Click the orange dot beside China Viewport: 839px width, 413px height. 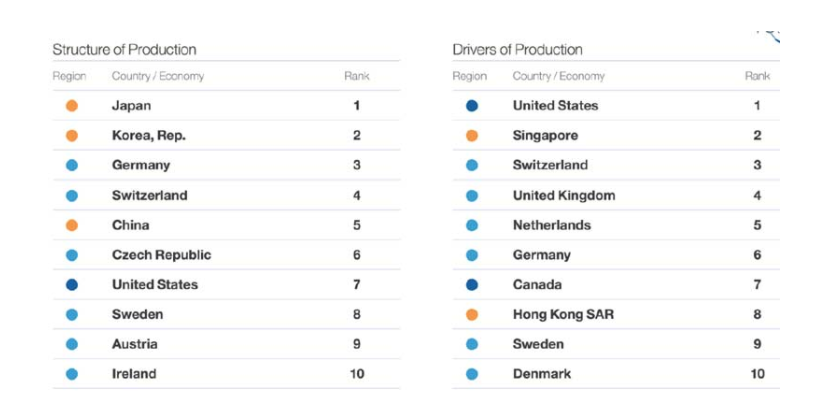pos(72,225)
